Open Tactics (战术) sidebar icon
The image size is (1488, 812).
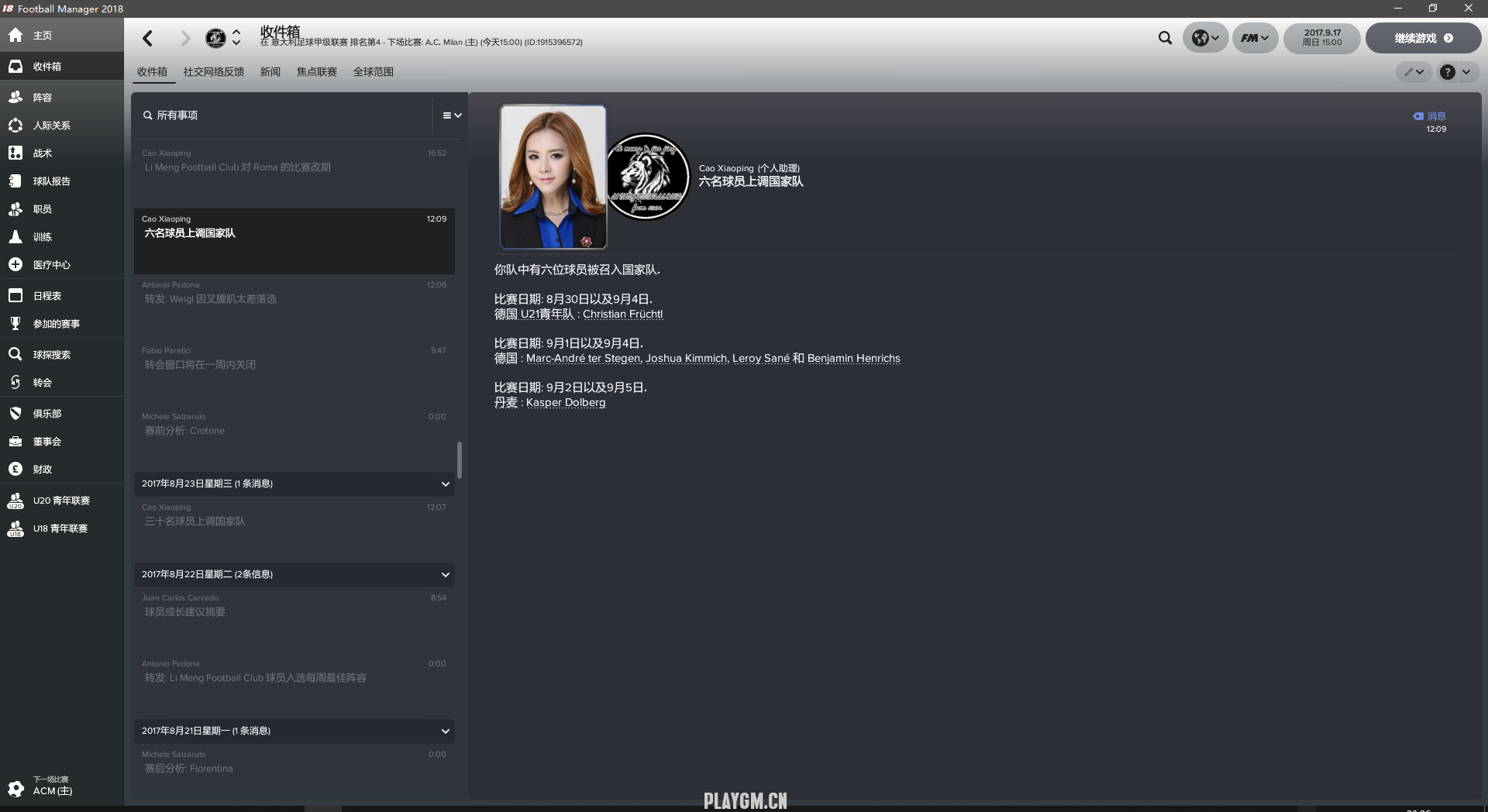pyautogui.click(x=15, y=153)
